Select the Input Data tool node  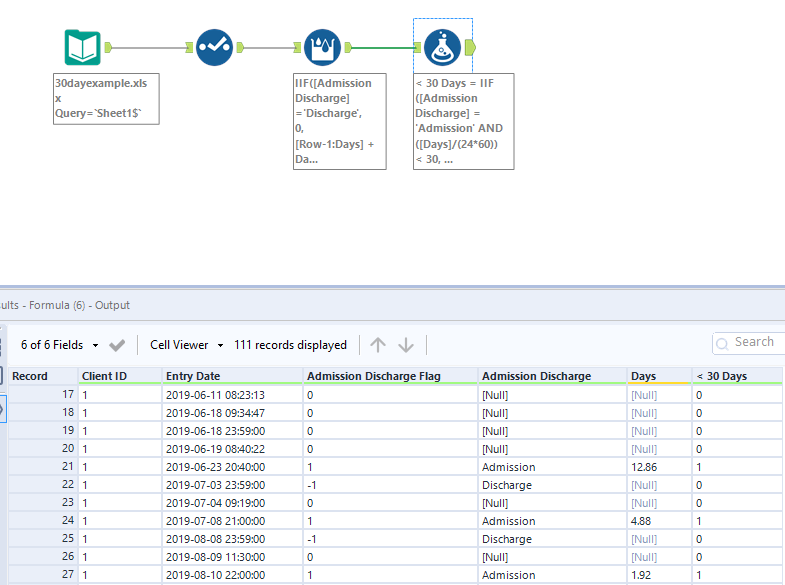82,47
